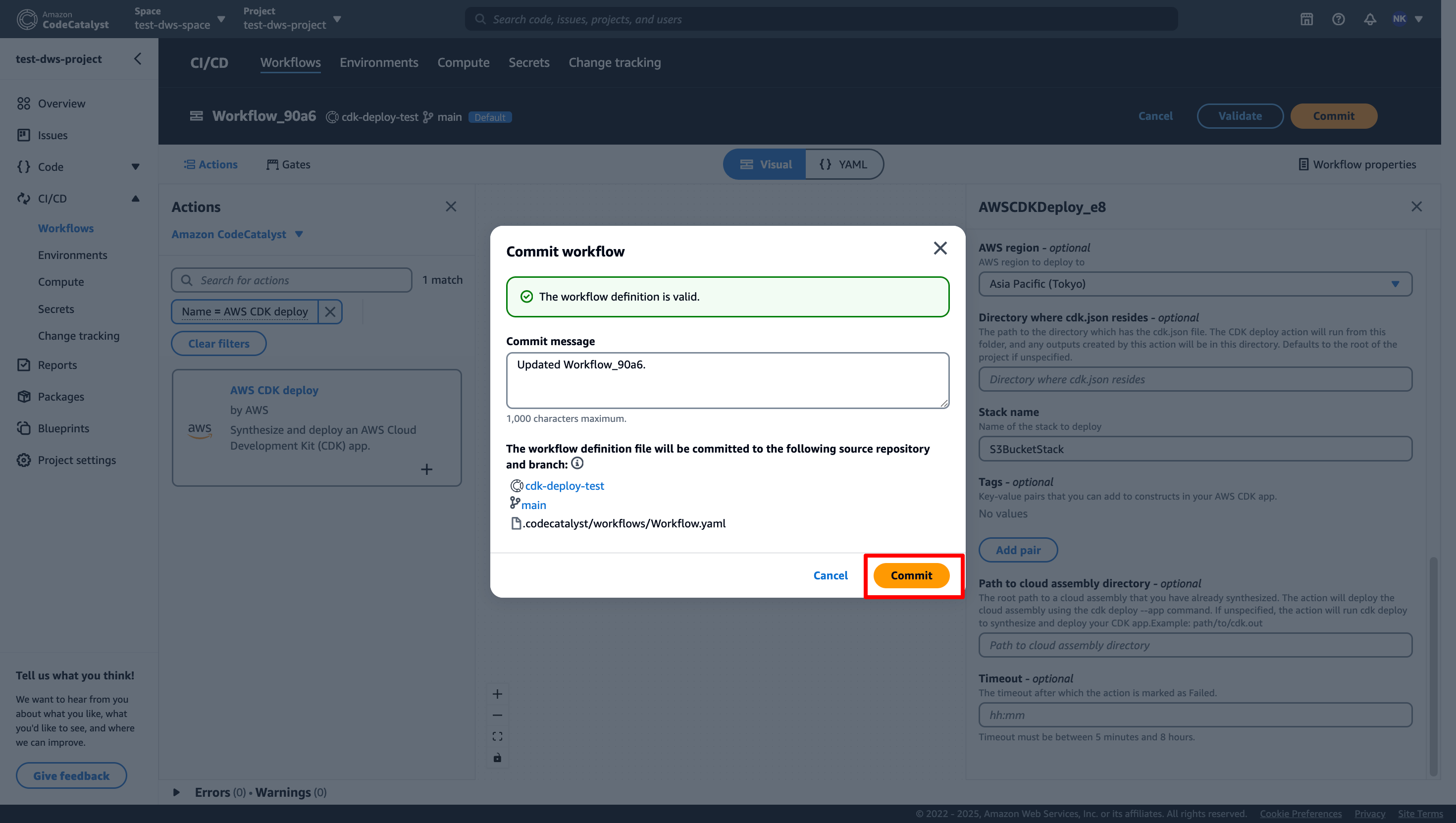Switch to YAML editor mode

pyautogui.click(x=843, y=164)
